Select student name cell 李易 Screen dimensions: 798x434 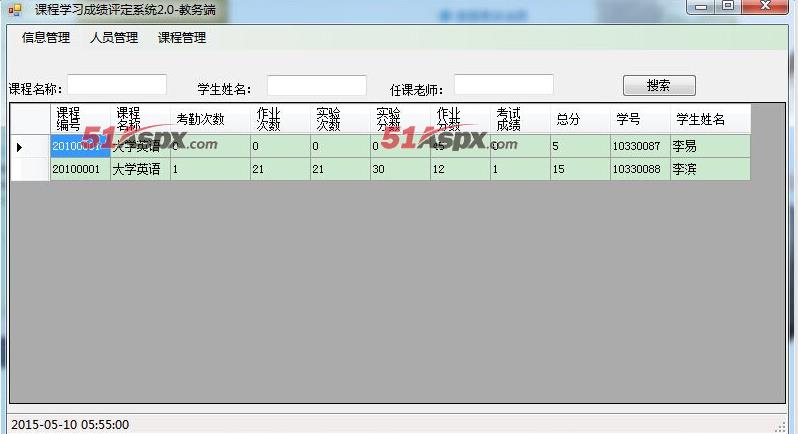(x=710, y=147)
